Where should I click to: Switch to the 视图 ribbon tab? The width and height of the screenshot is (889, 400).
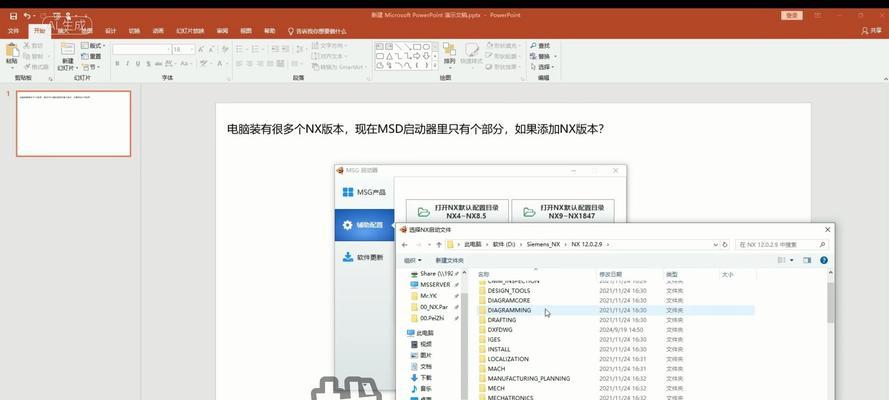246,31
